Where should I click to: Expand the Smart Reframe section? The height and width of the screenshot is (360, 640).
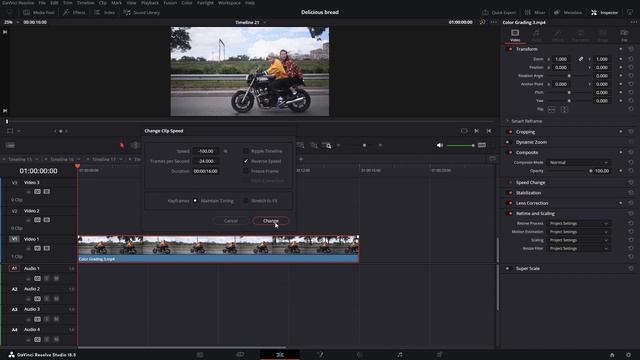(x=526, y=121)
